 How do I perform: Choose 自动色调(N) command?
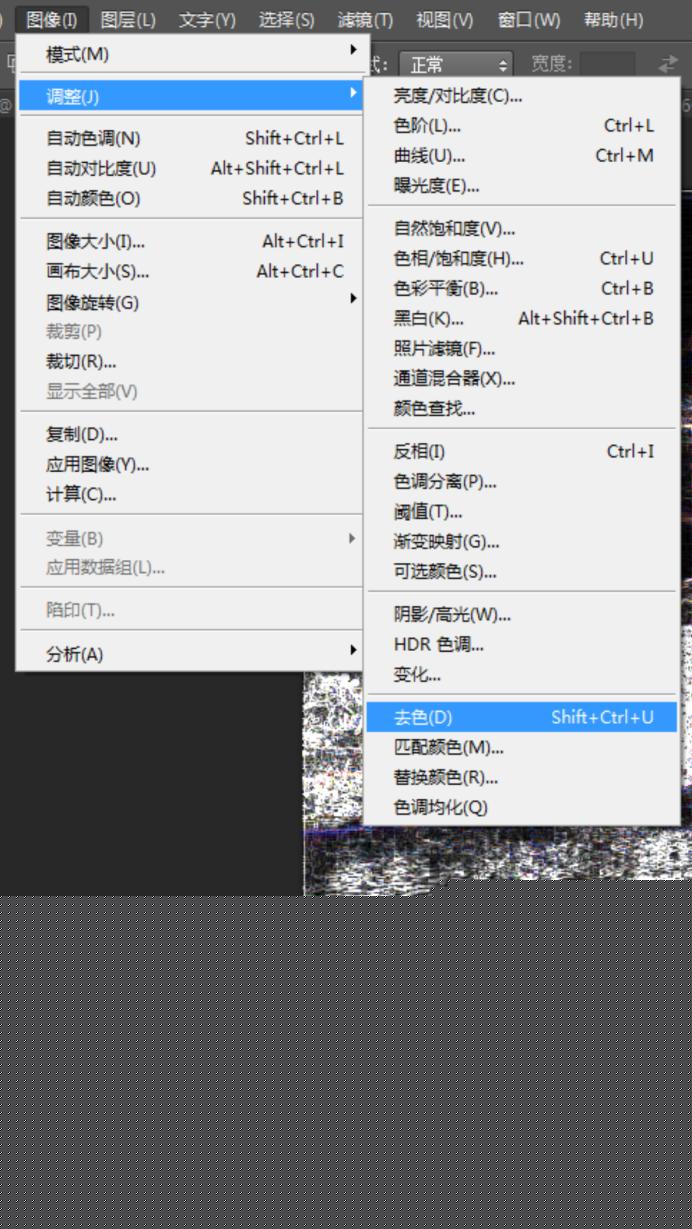[x=191, y=138]
